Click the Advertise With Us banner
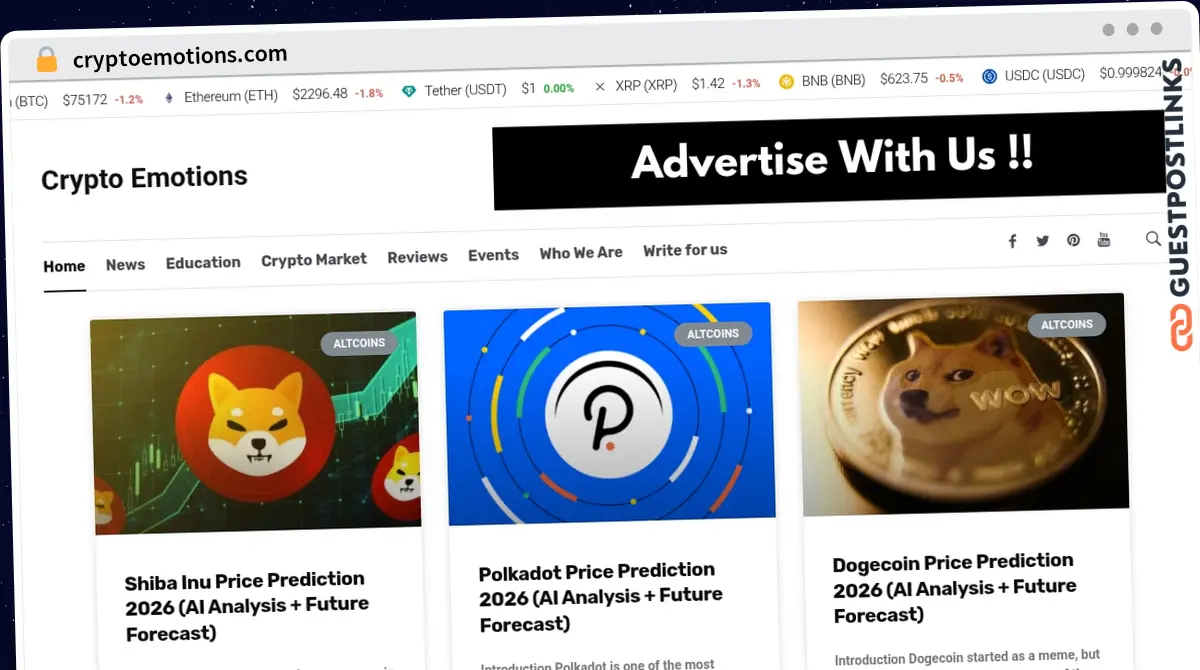Image resolution: width=1200 pixels, height=670 pixels. (829, 160)
